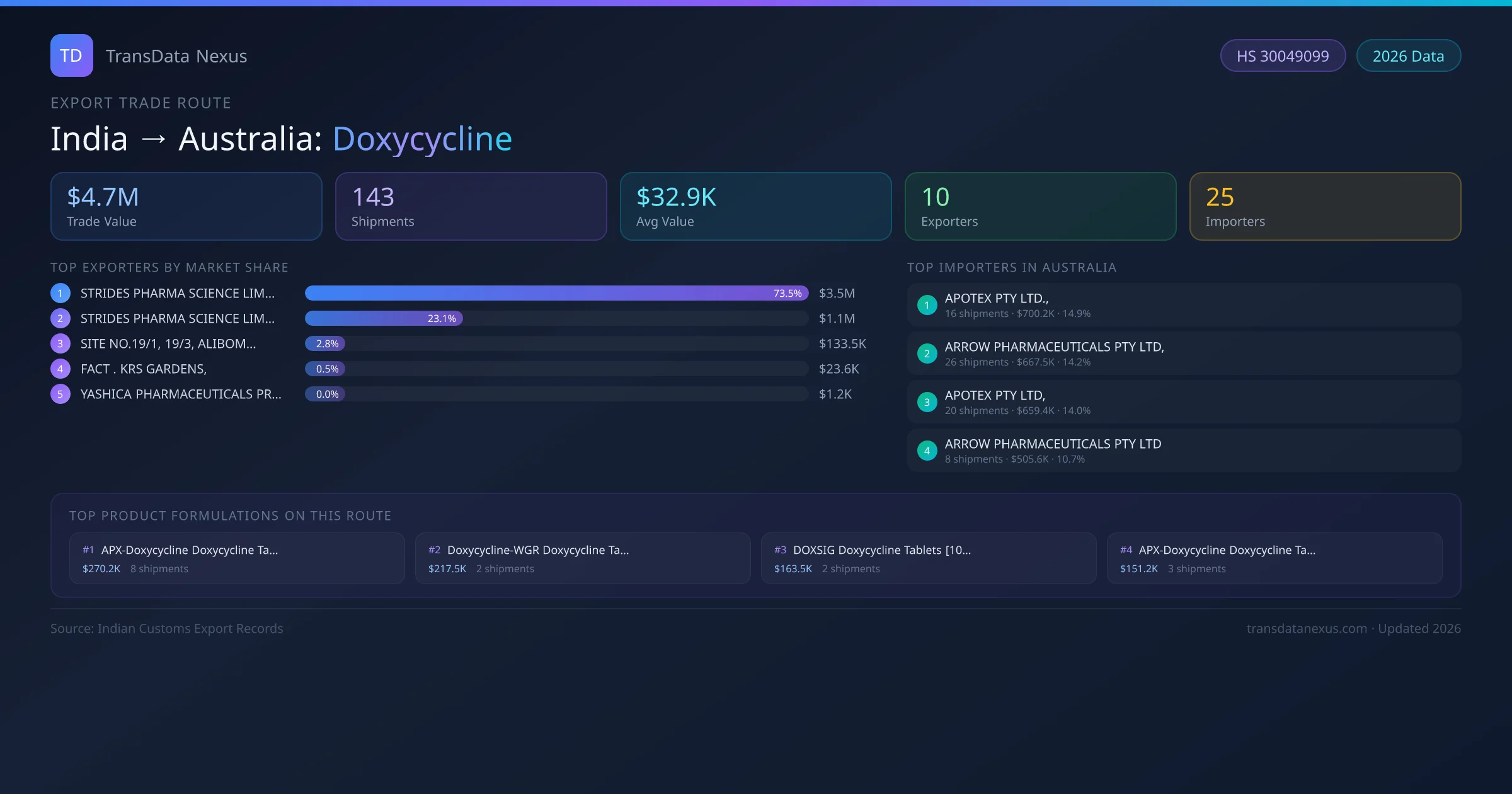The image size is (1512, 794).
Task: Click the TD logo icon
Action: click(x=71, y=55)
